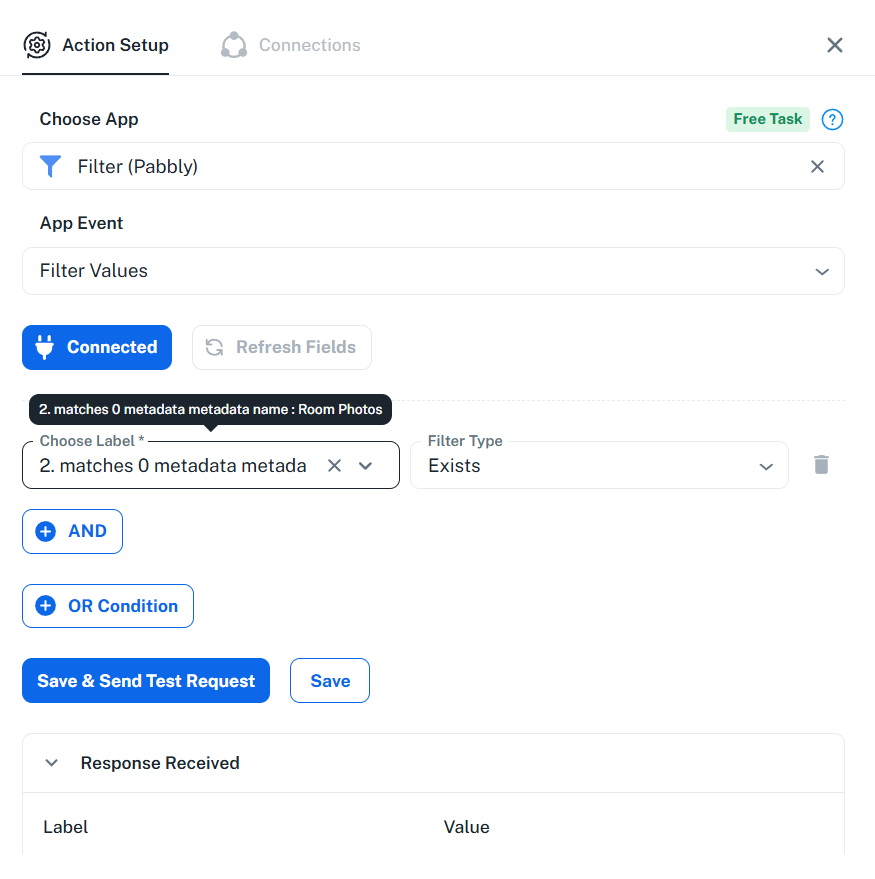
Task: Select the Action Setup tab
Action: point(115,45)
